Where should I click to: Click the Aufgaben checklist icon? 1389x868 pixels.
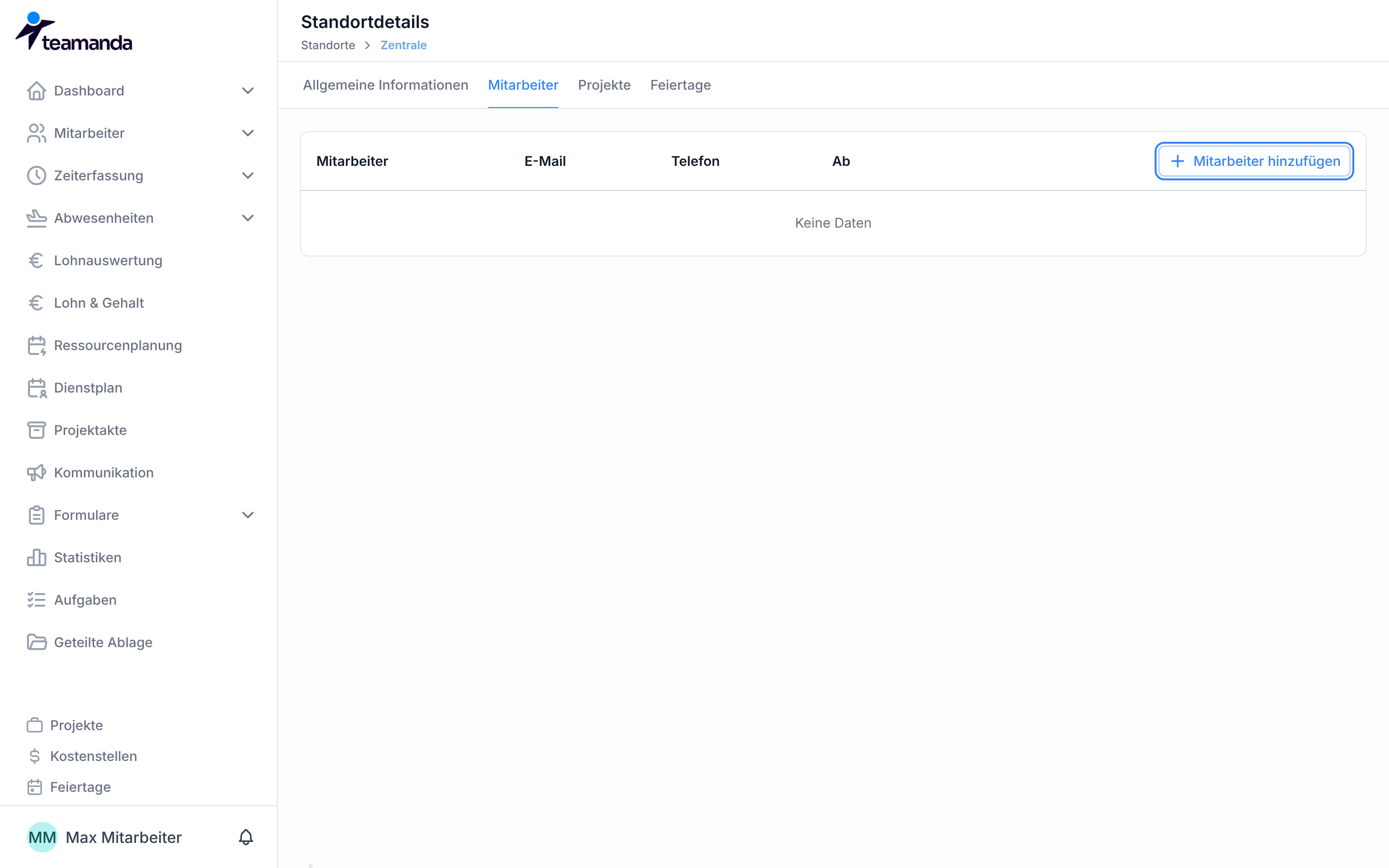pyautogui.click(x=36, y=600)
